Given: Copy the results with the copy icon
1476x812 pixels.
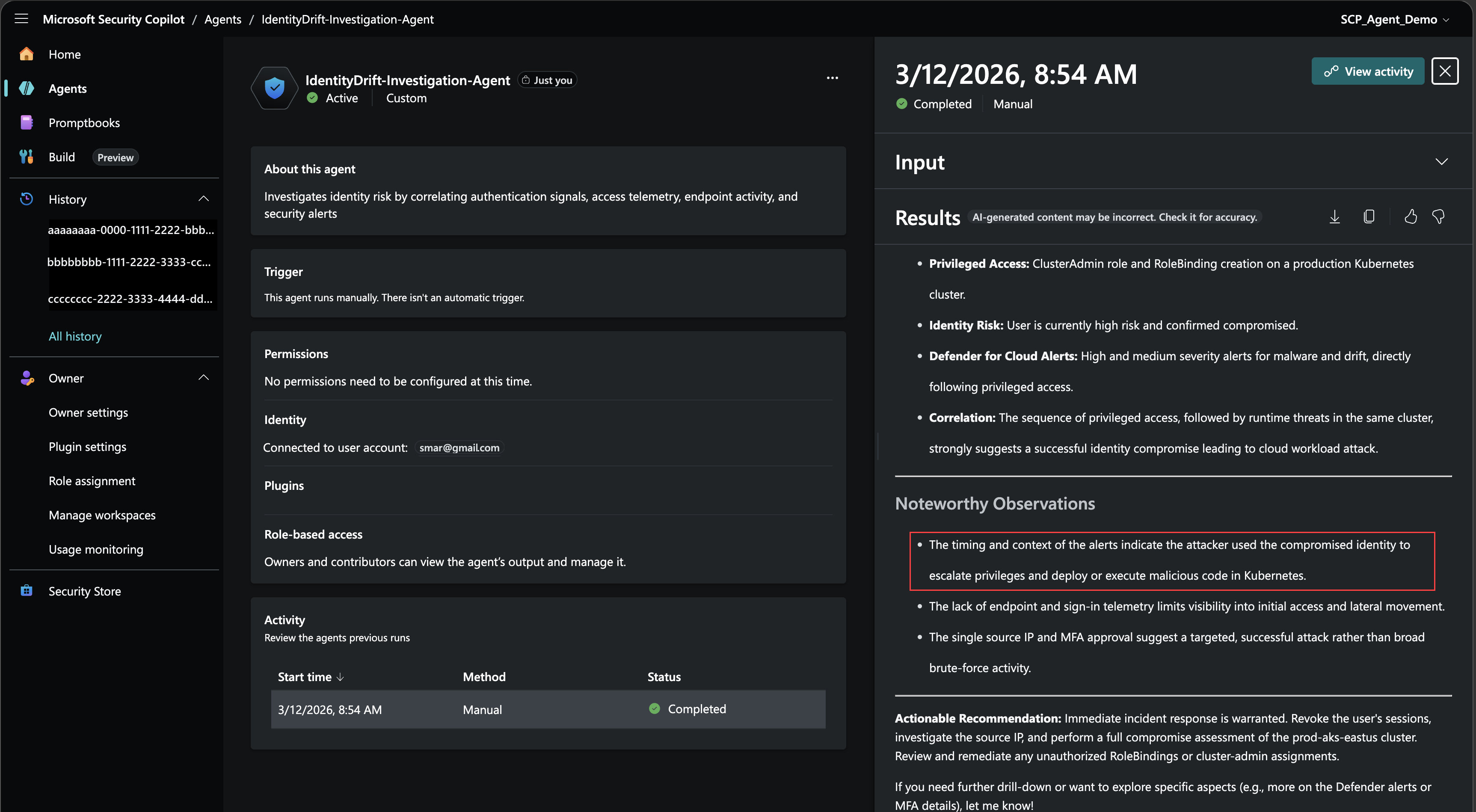Looking at the screenshot, I should point(1369,216).
